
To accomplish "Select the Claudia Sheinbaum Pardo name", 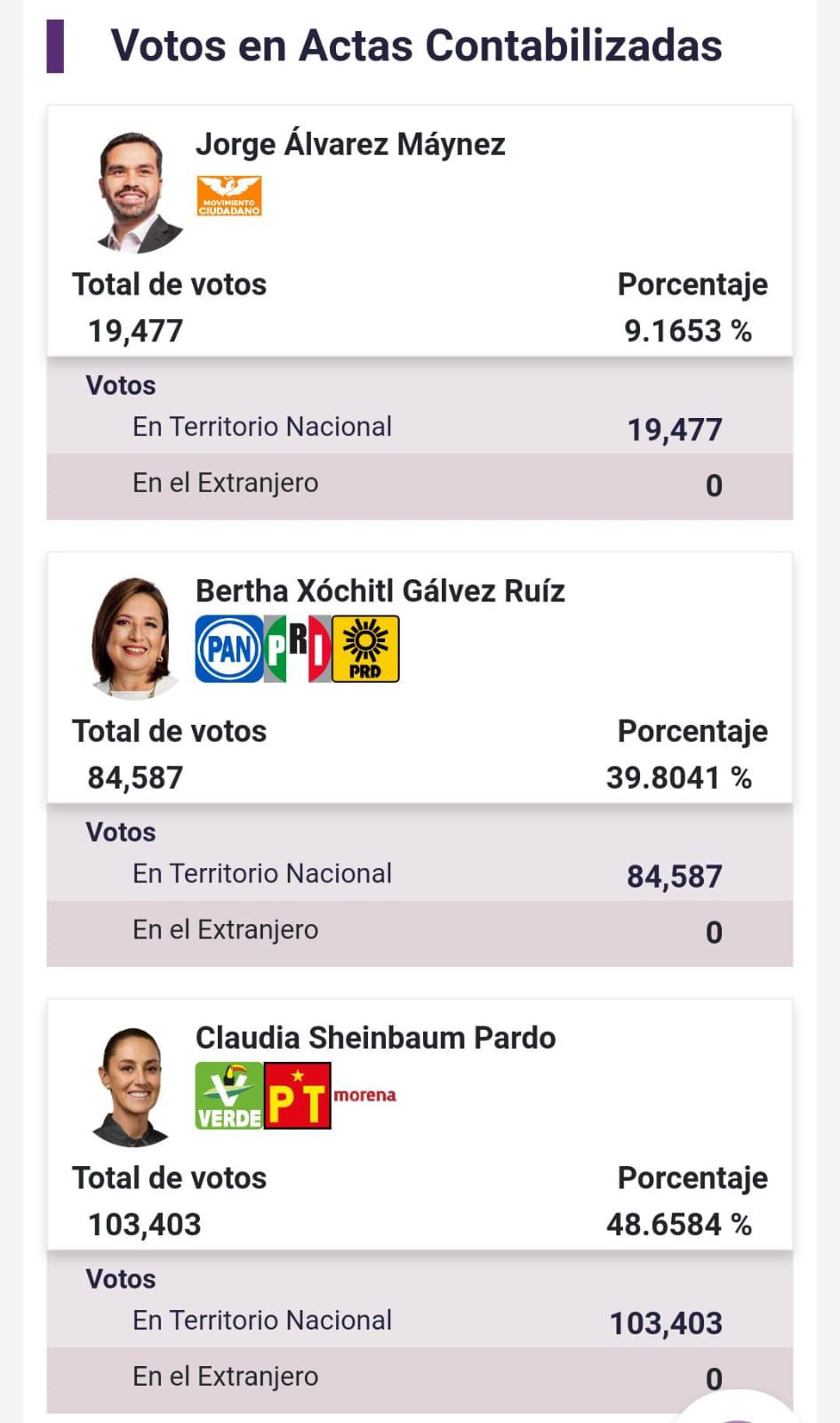I will (375, 1038).
